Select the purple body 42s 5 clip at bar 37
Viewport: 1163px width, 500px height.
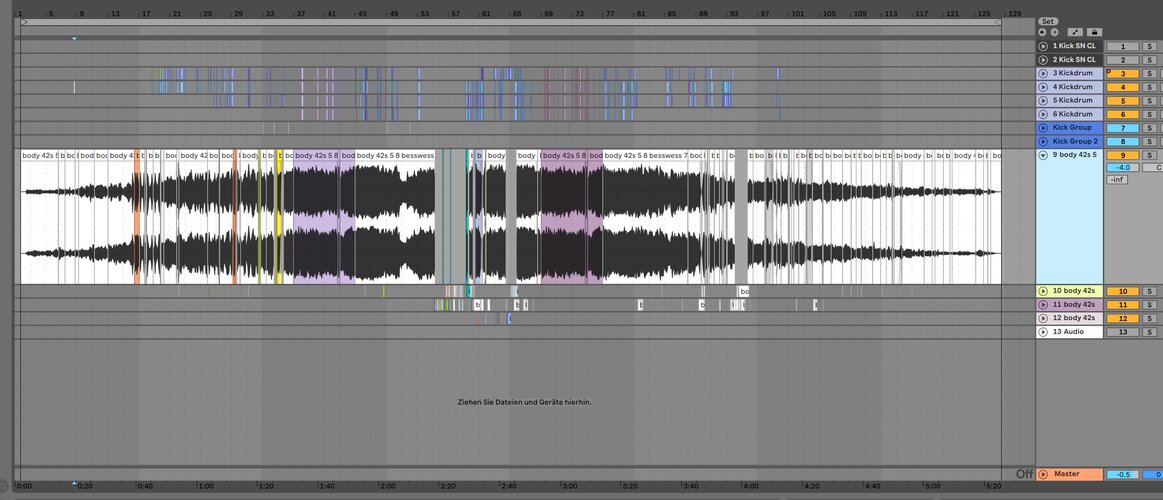tap(316, 217)
